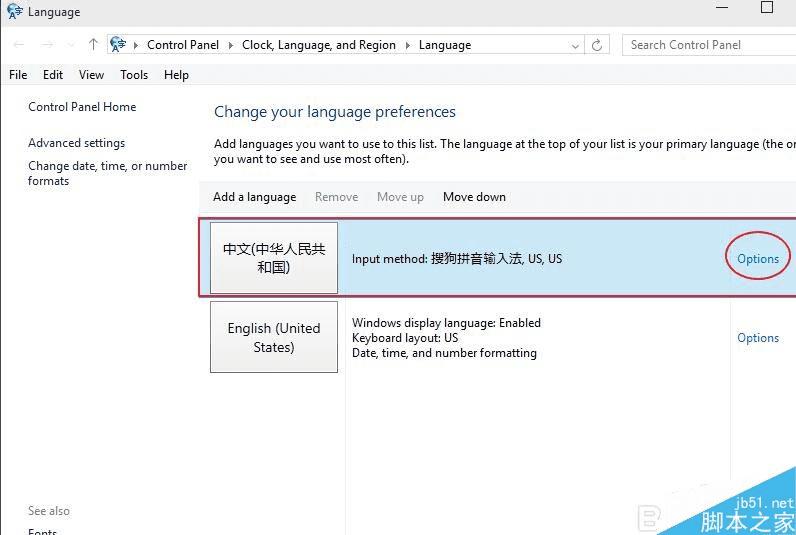Open the Tools menu
This screenshot has width=796, height=535.
pyautogui.click(x=134, y=75)
